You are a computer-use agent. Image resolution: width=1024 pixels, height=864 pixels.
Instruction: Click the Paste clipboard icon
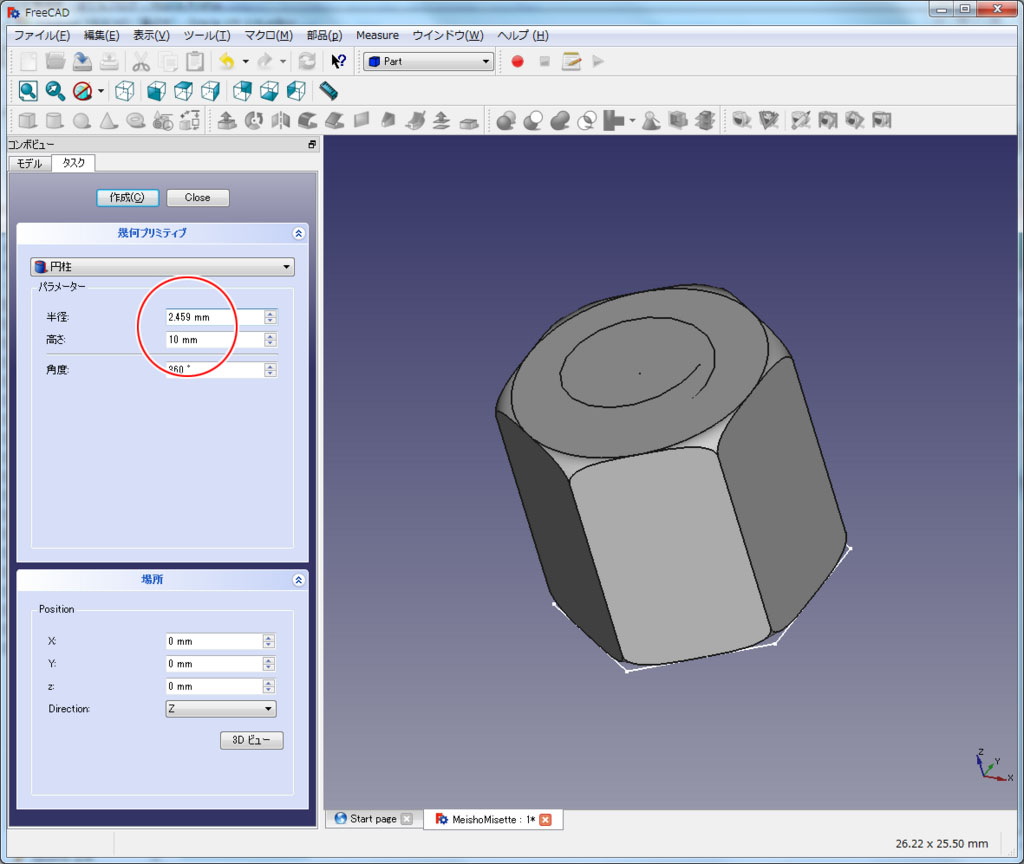[195, 61]
